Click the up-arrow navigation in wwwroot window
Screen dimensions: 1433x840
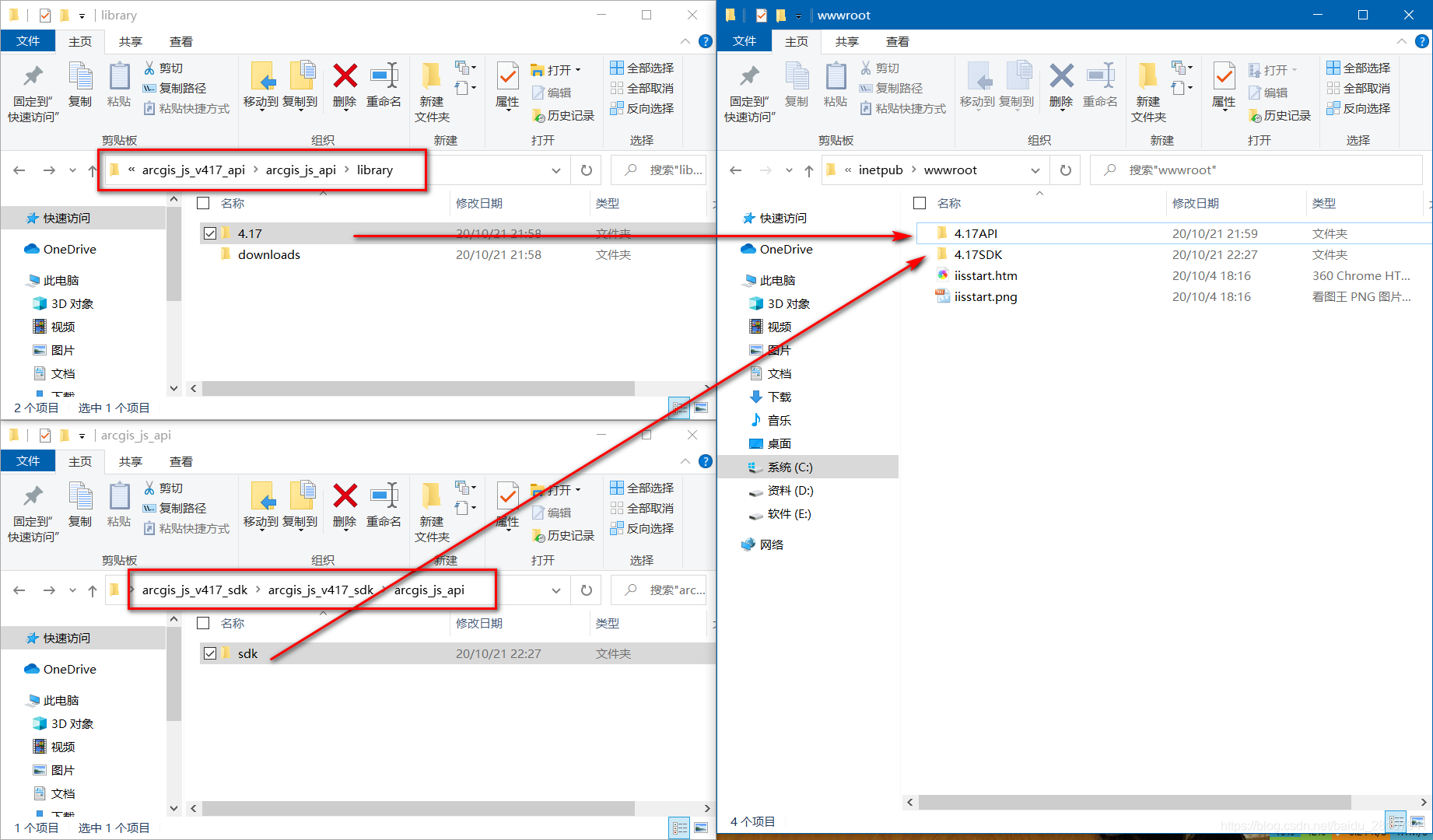809,170
